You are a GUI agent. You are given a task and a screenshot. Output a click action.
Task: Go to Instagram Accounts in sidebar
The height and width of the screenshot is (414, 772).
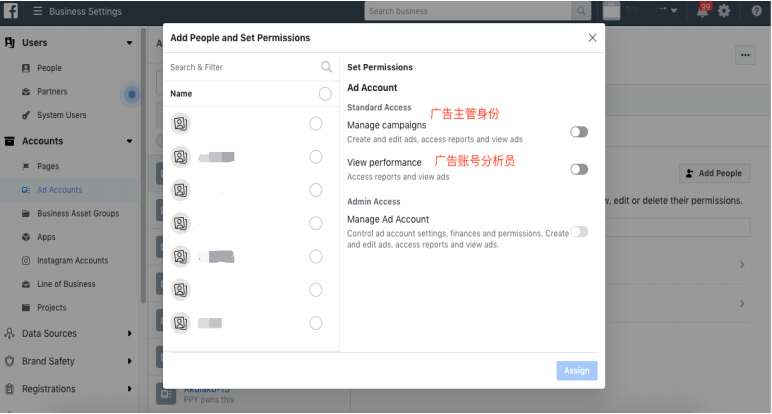(72, 260)
